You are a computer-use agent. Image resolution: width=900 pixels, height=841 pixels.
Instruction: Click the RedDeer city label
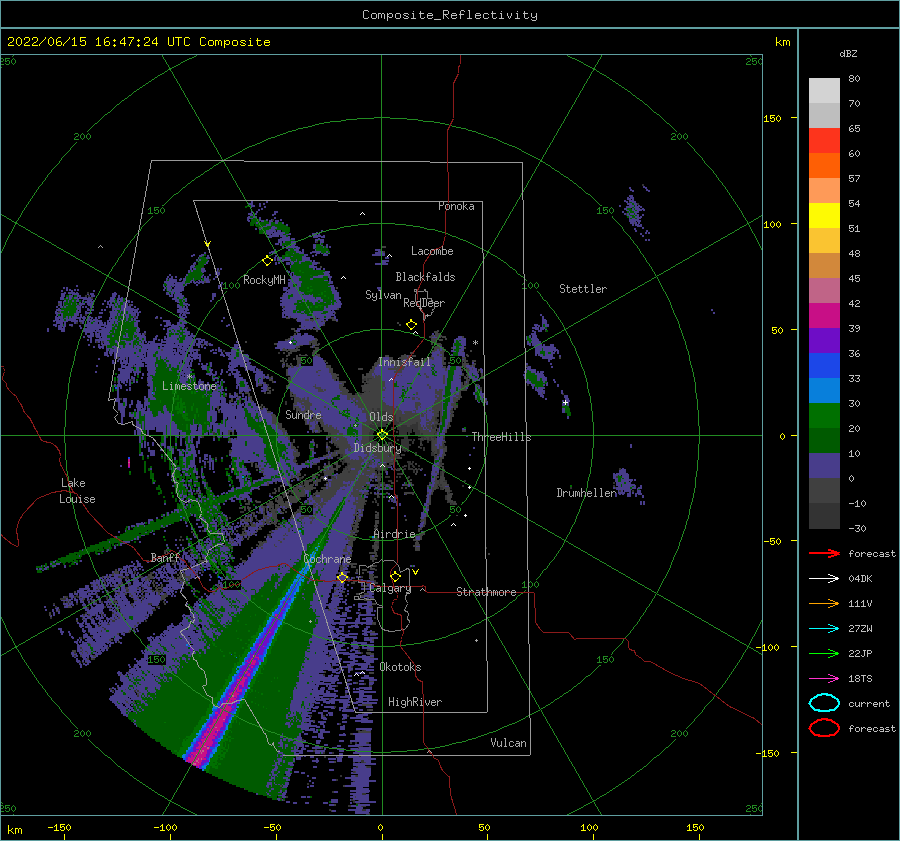[424, 303]
